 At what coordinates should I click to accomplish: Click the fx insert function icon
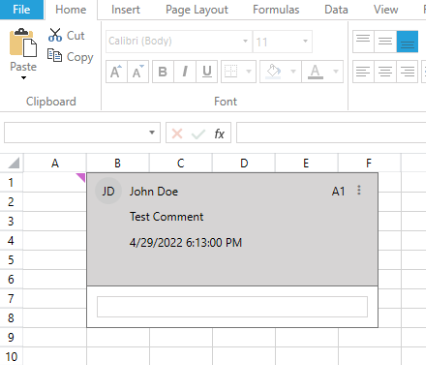219,134
